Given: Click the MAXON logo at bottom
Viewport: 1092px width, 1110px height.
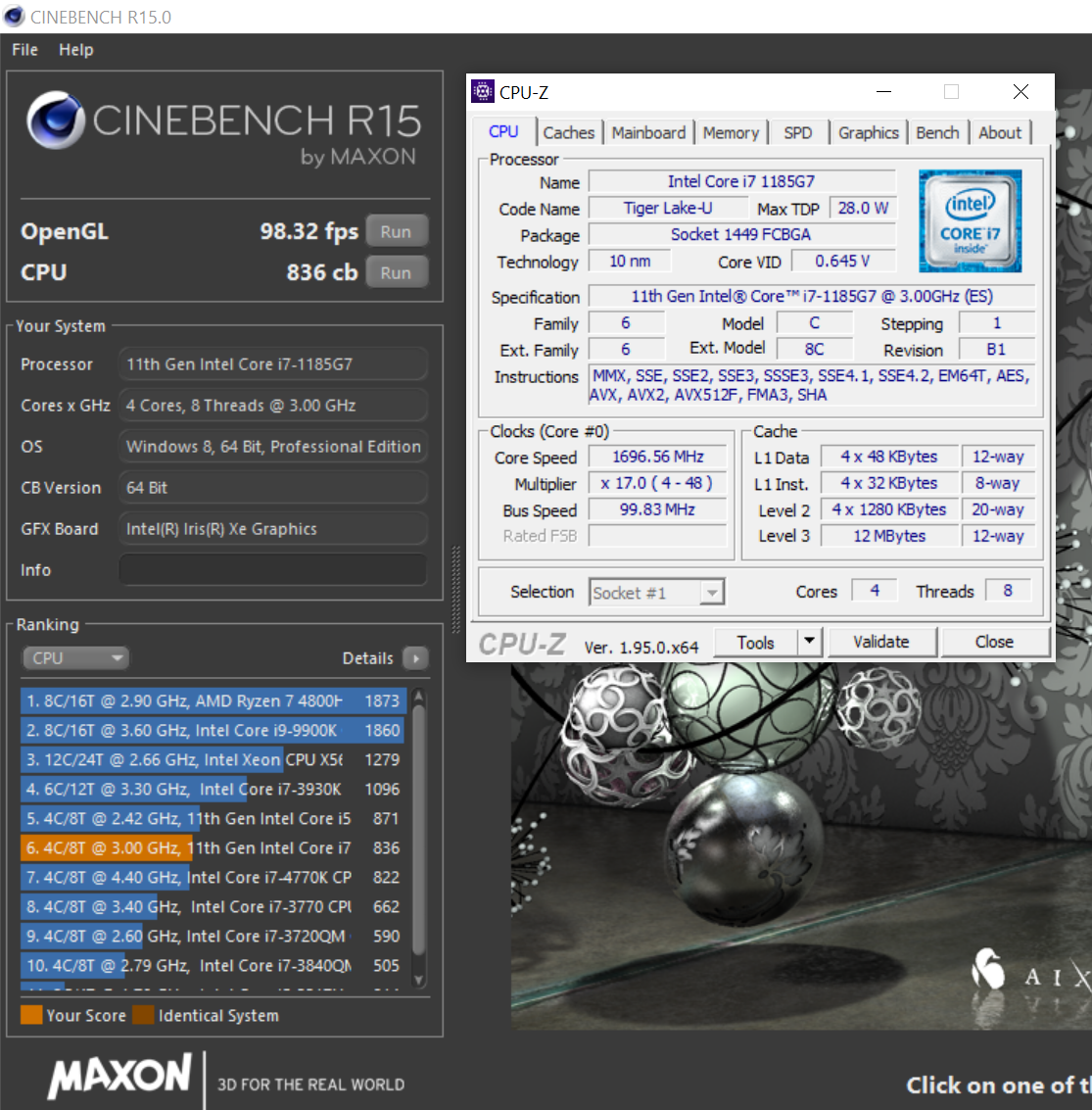Looking at the screenshot, I should 119,1075.
